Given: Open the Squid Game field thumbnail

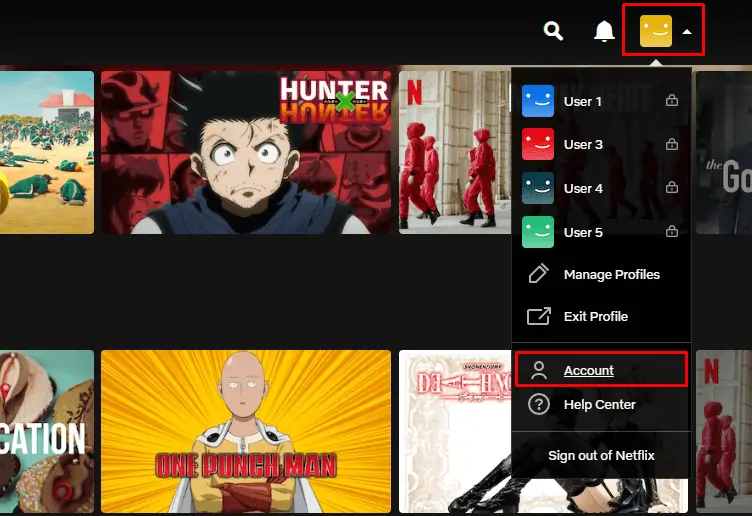Looking at the screenshot, I should [x=47, y=152].
